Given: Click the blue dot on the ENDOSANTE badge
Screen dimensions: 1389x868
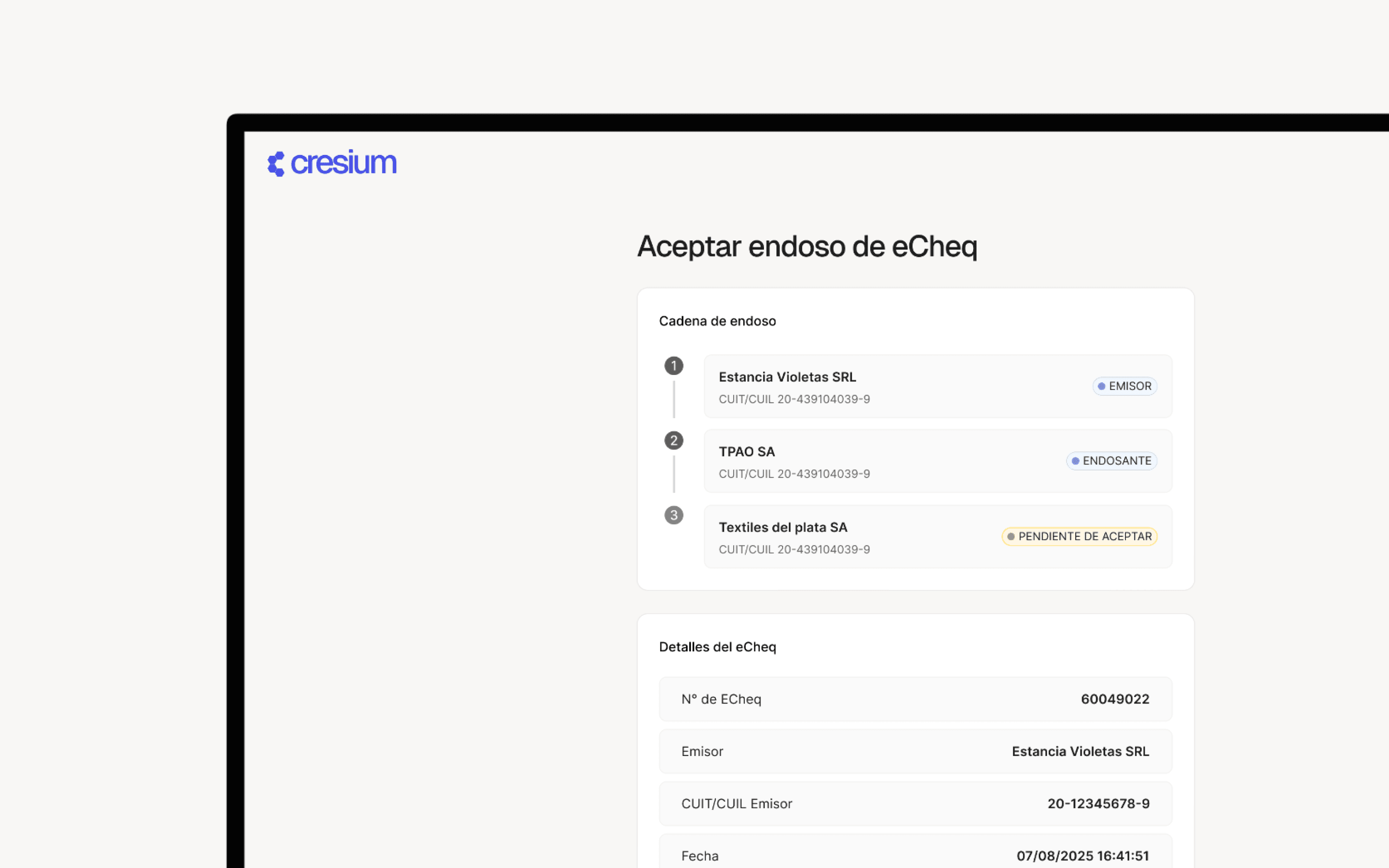Looking at the screenshot, I should point(1076,460).
